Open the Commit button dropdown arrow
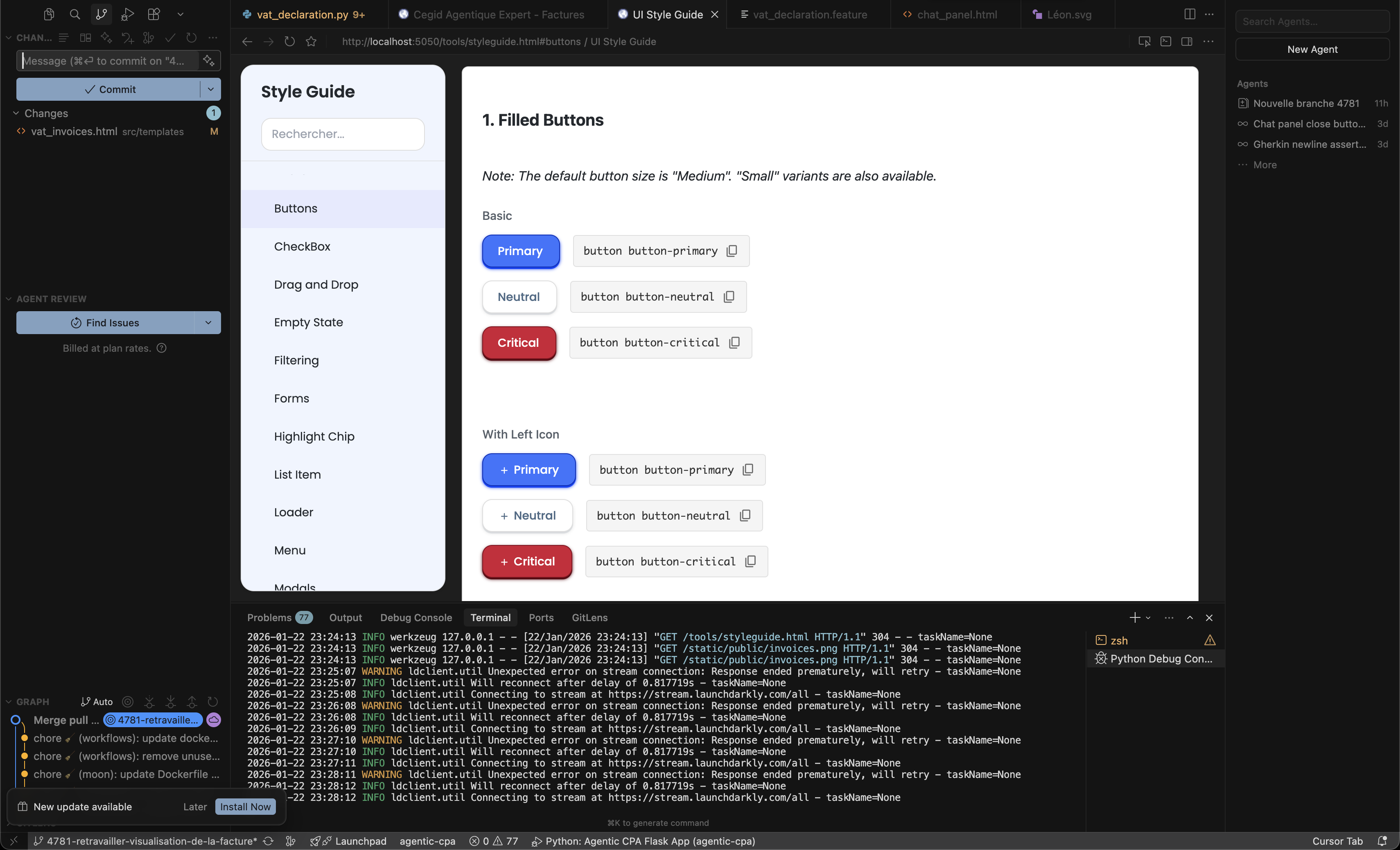The width and height of the screenshot is (1400, 850). pyautogui.click(x=211, y=89)
